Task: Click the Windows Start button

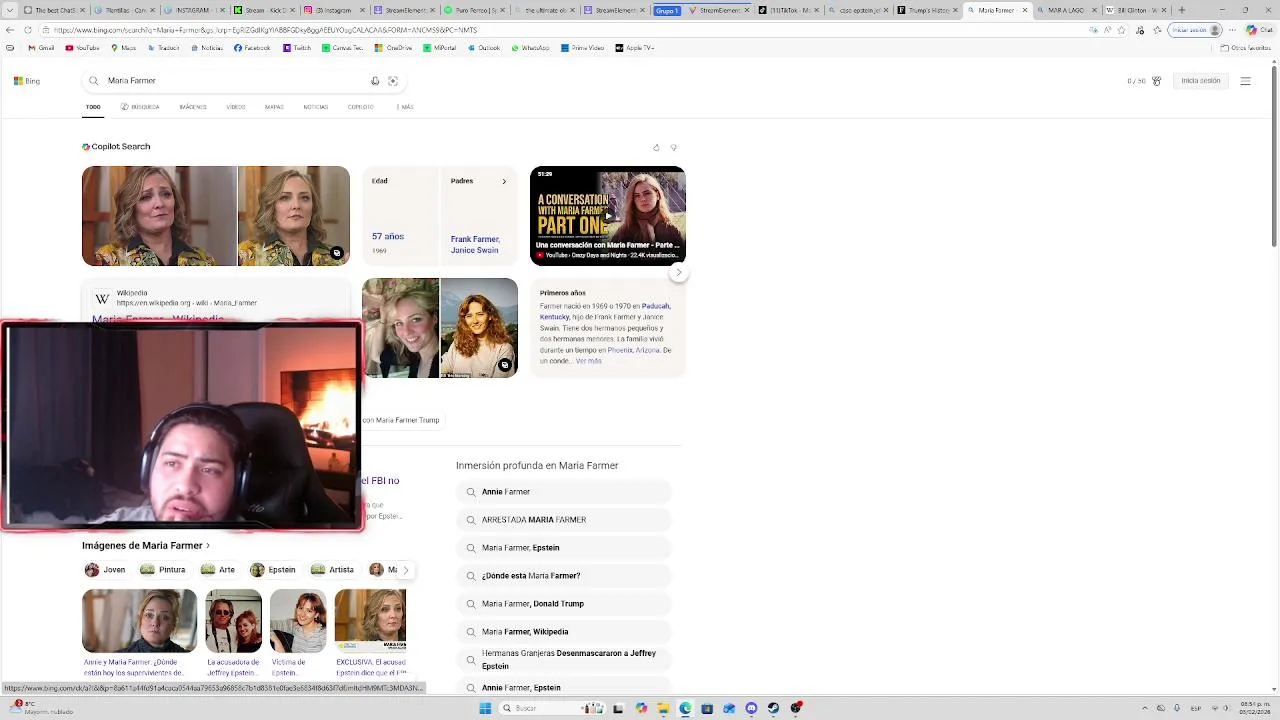Action: tap(485, 708)
